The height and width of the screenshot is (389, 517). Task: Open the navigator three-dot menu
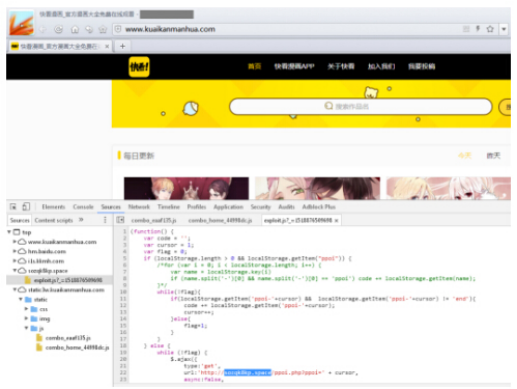[105, 220]
